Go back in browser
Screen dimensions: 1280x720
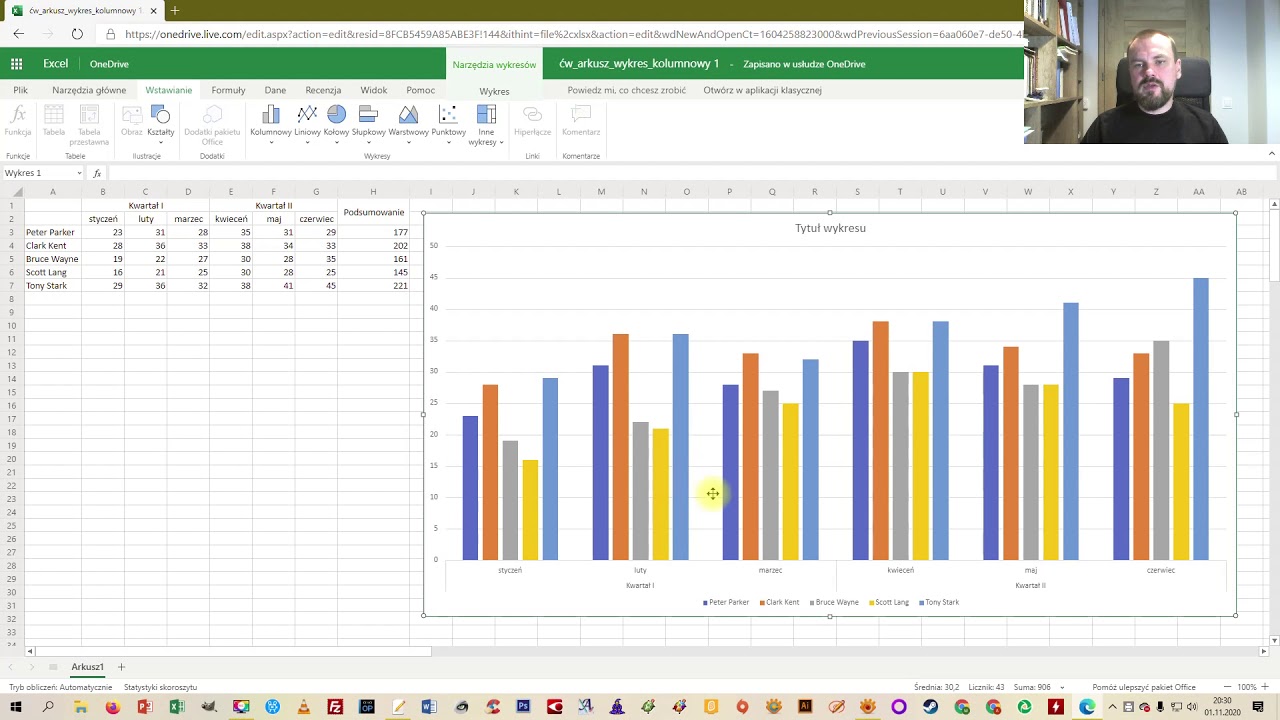[x=18, y=34]
